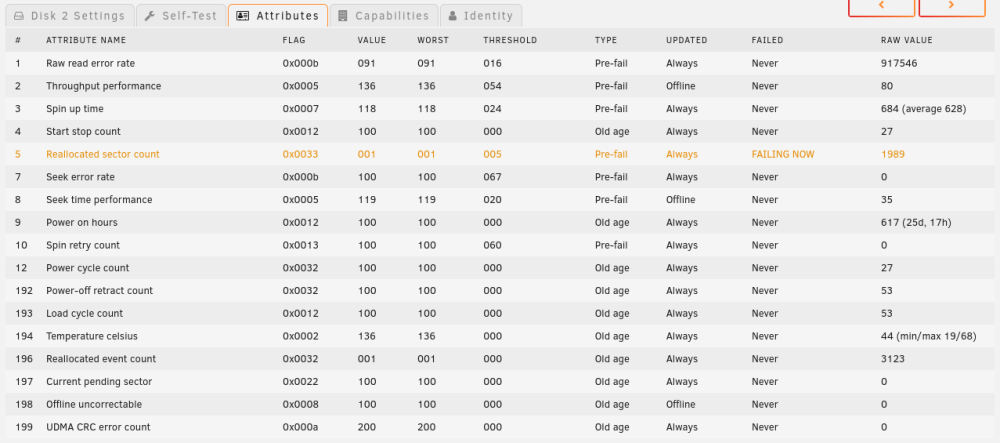Click threshold value 067
This screenshot has height=443, width=1000.
pyautogui.click(x=492, y=177)
